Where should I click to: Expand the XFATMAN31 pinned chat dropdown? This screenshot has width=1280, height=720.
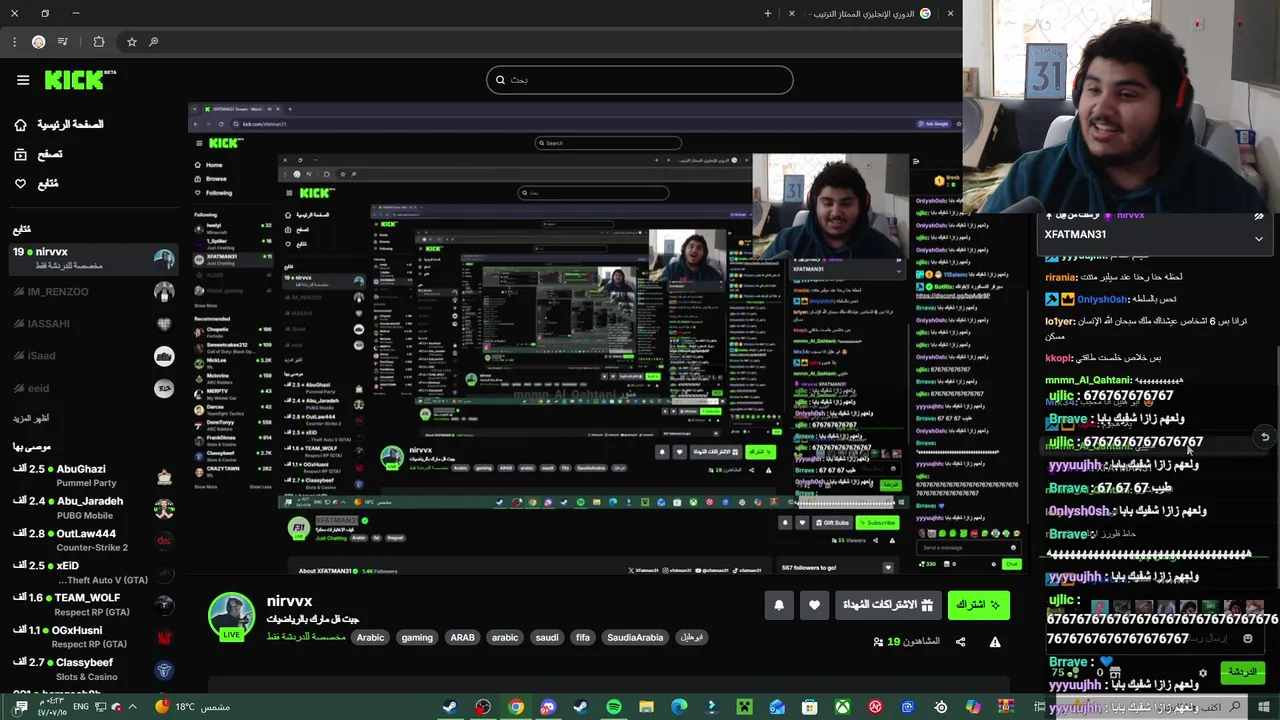coord(1259,238)
